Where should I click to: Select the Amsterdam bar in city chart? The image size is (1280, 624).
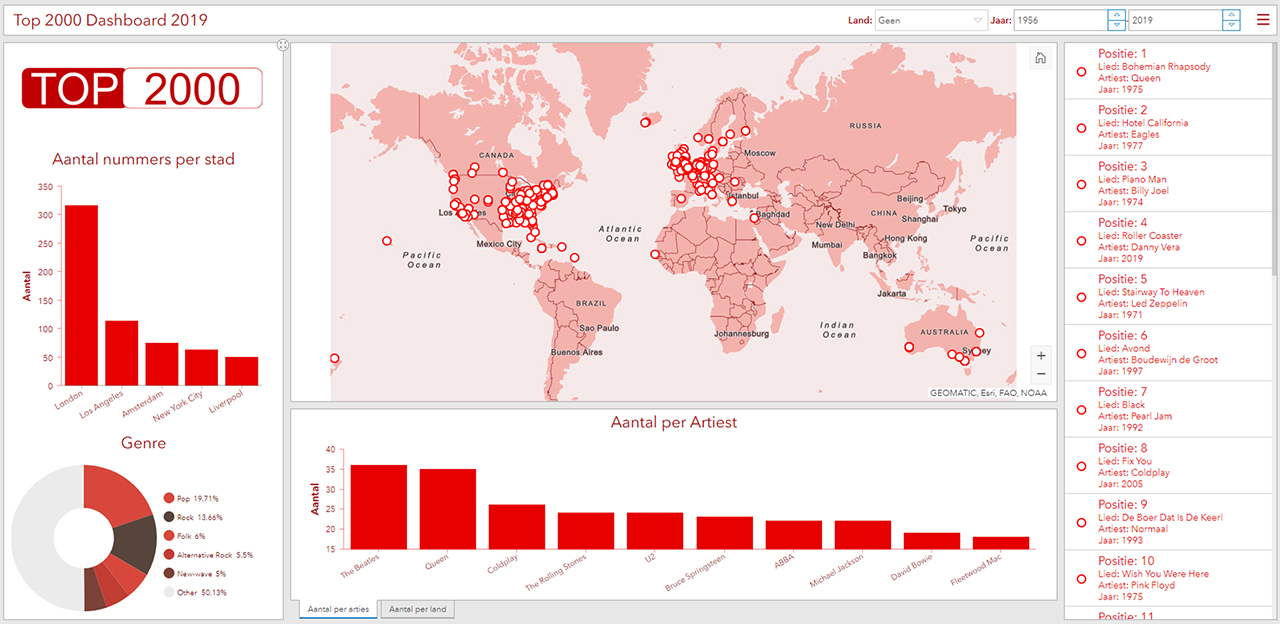(162, 364)
